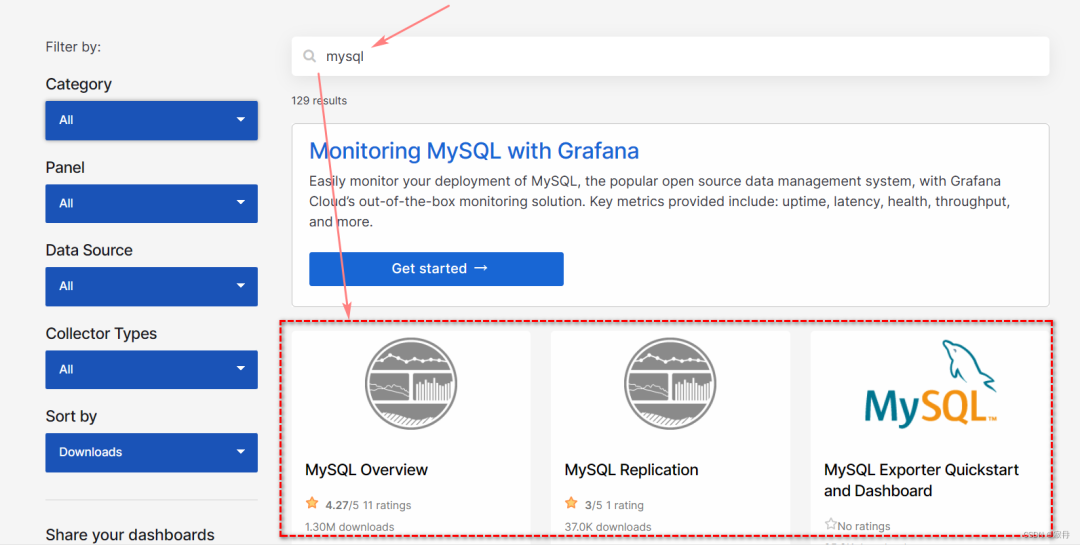
Task: Open the MySQL Overview dashboard title
Action: [x=366, y=470]
